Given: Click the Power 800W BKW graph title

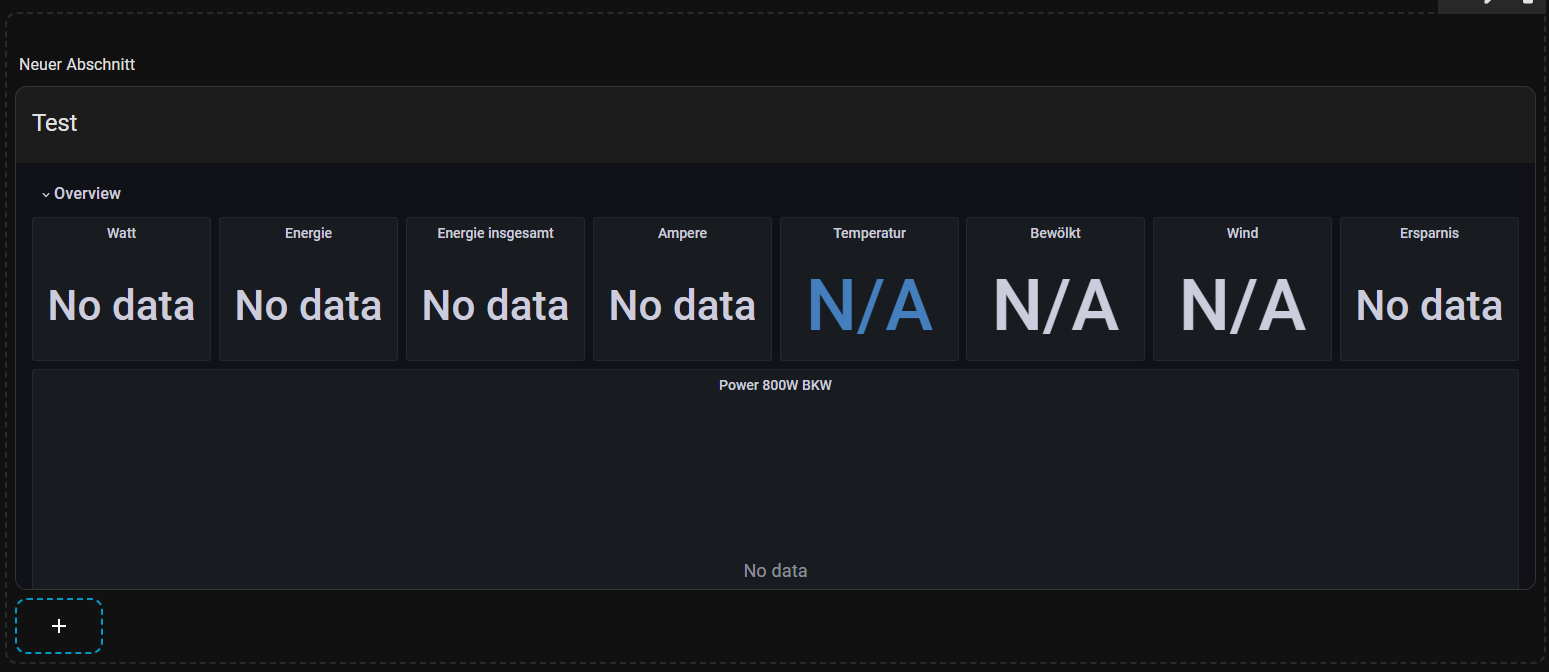Looking at the screenshot, I should click(775, 385).
